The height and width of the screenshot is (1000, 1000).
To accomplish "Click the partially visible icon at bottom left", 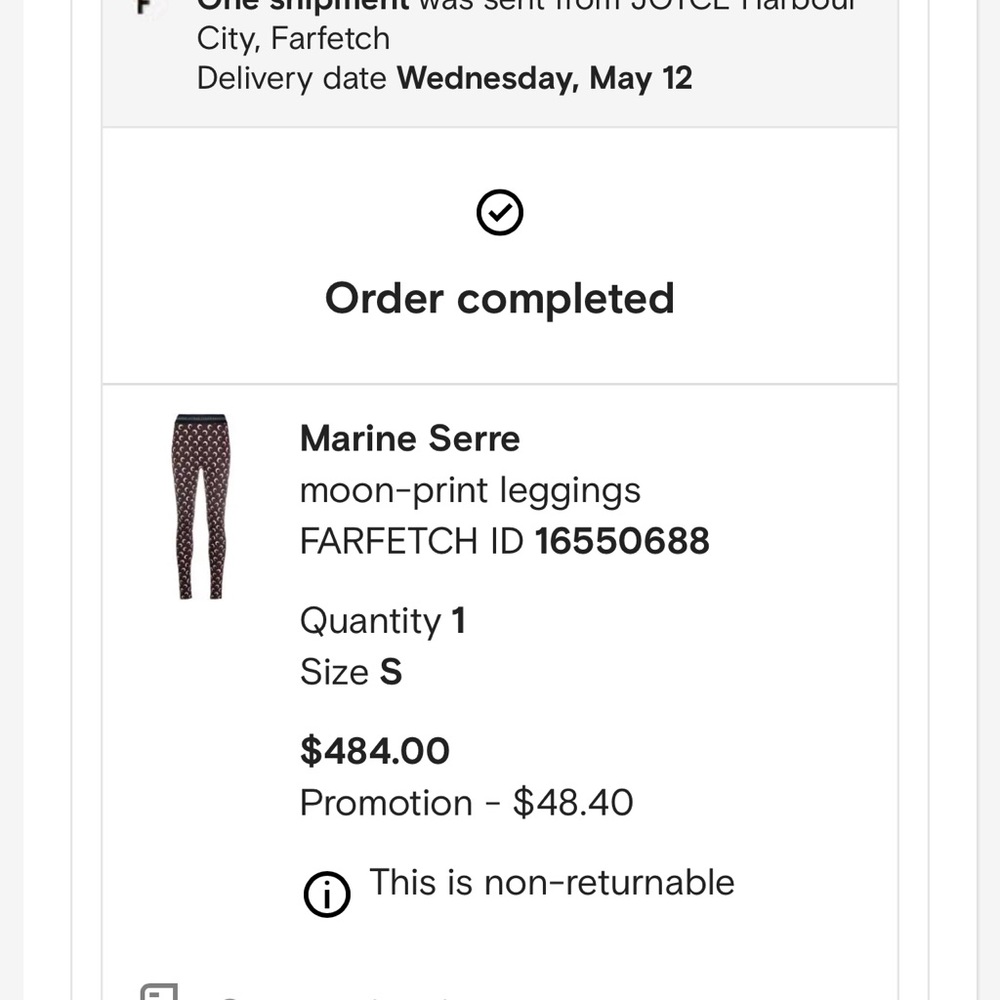I will coord(158,992).
